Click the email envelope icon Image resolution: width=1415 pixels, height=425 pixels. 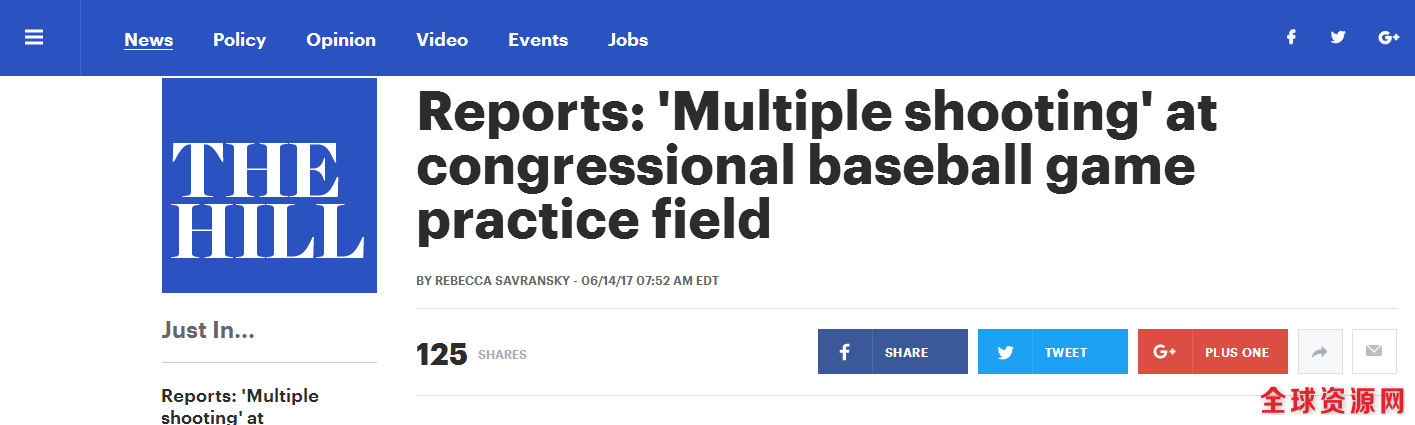[x=1374, y=352]
